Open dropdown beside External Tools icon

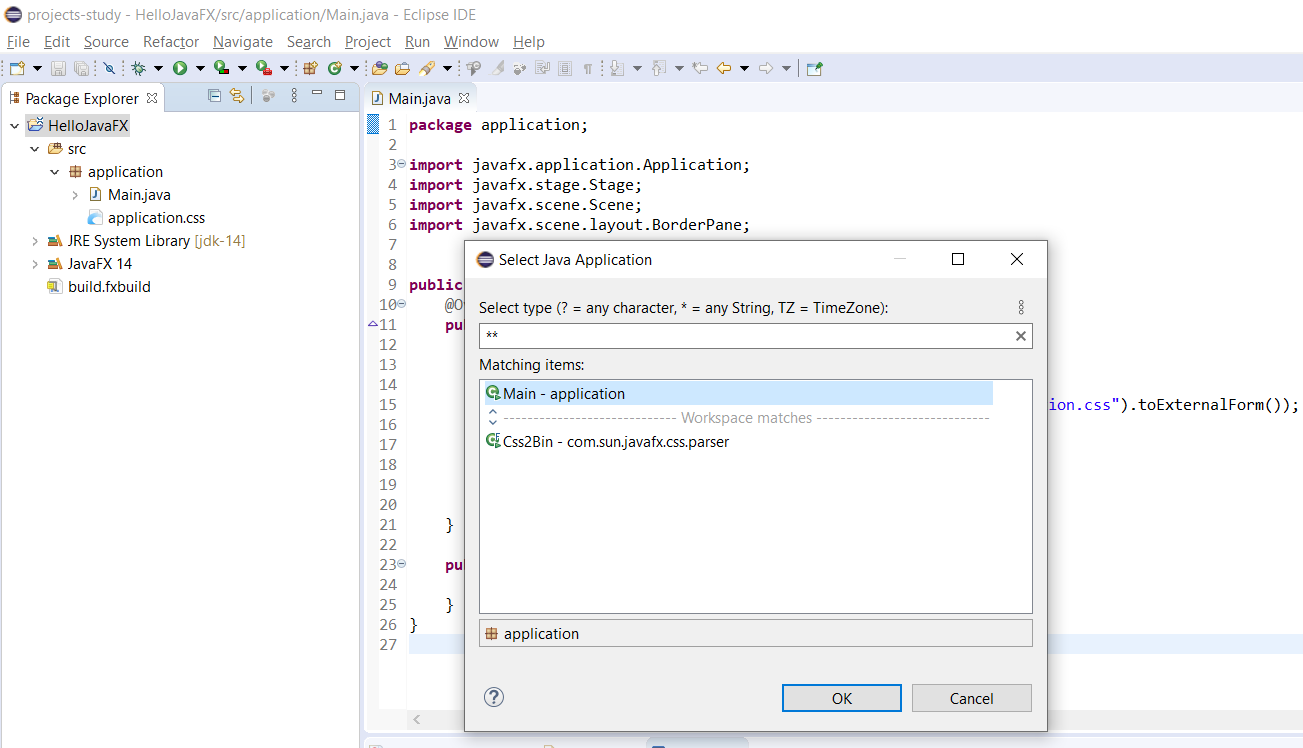[x=284, y=68]
